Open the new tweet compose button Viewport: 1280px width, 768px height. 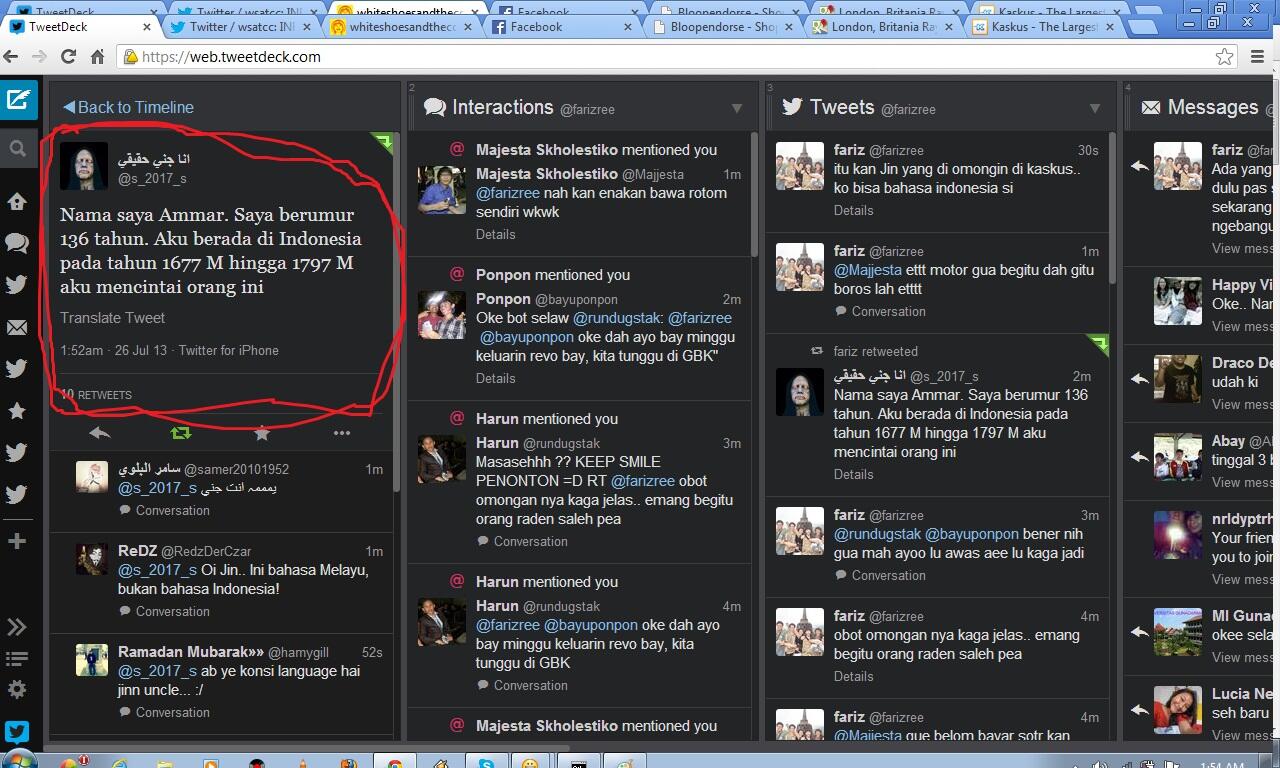pos(18,100)
